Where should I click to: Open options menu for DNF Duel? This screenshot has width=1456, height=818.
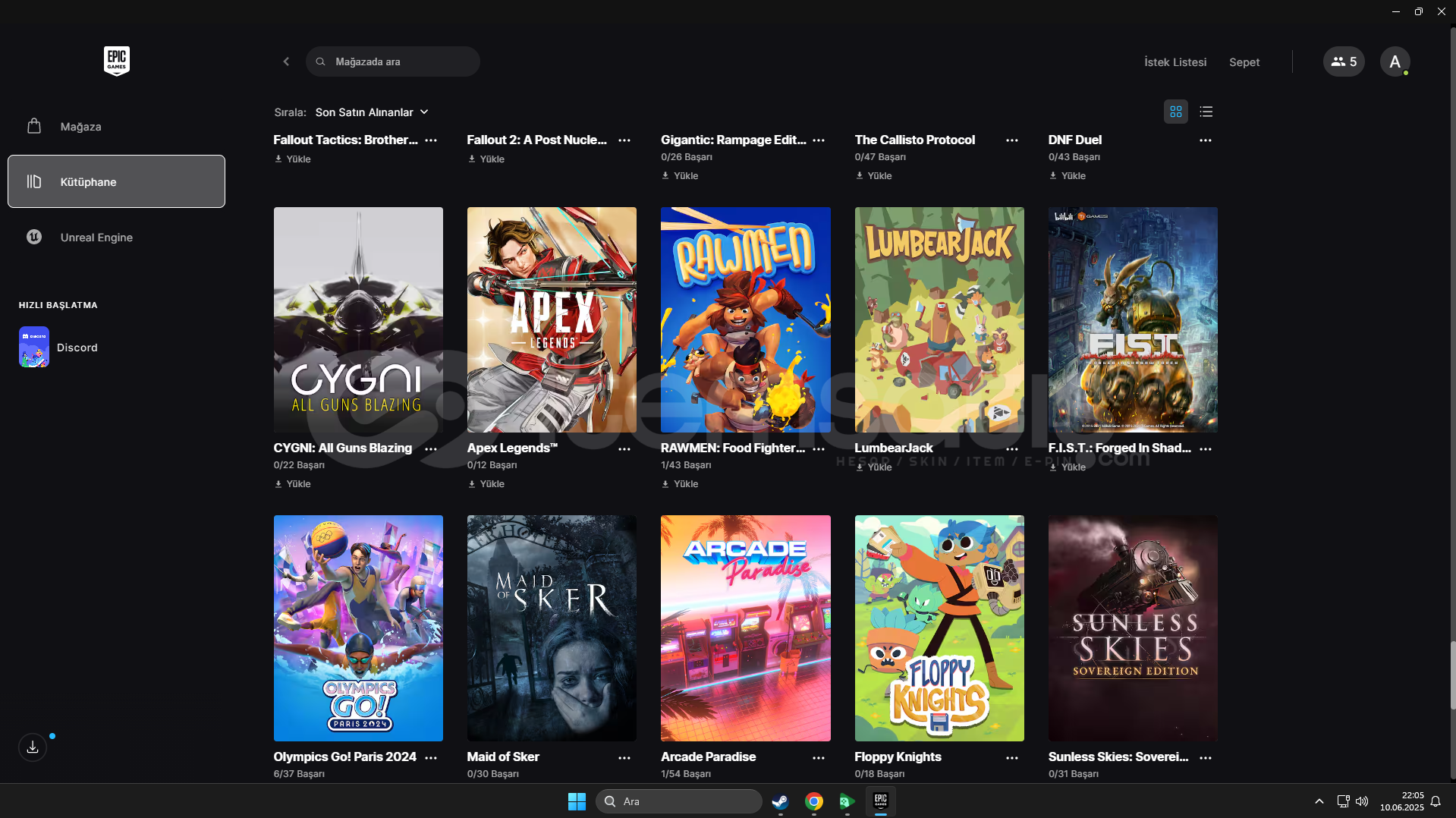(1206, 140)
